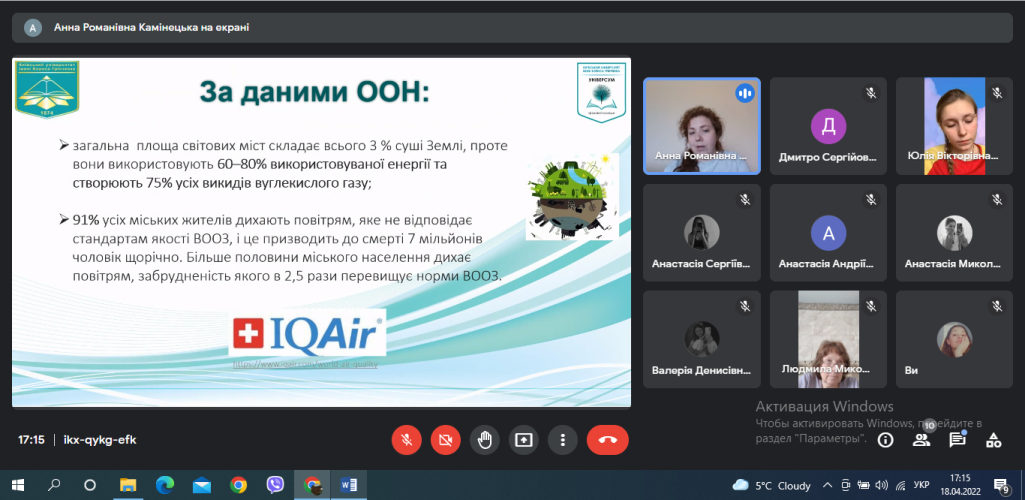This screenshot has width=1025, height=500.
Task: Open Microsoft Word from the taskbar
Action: (x=349, y=485)
